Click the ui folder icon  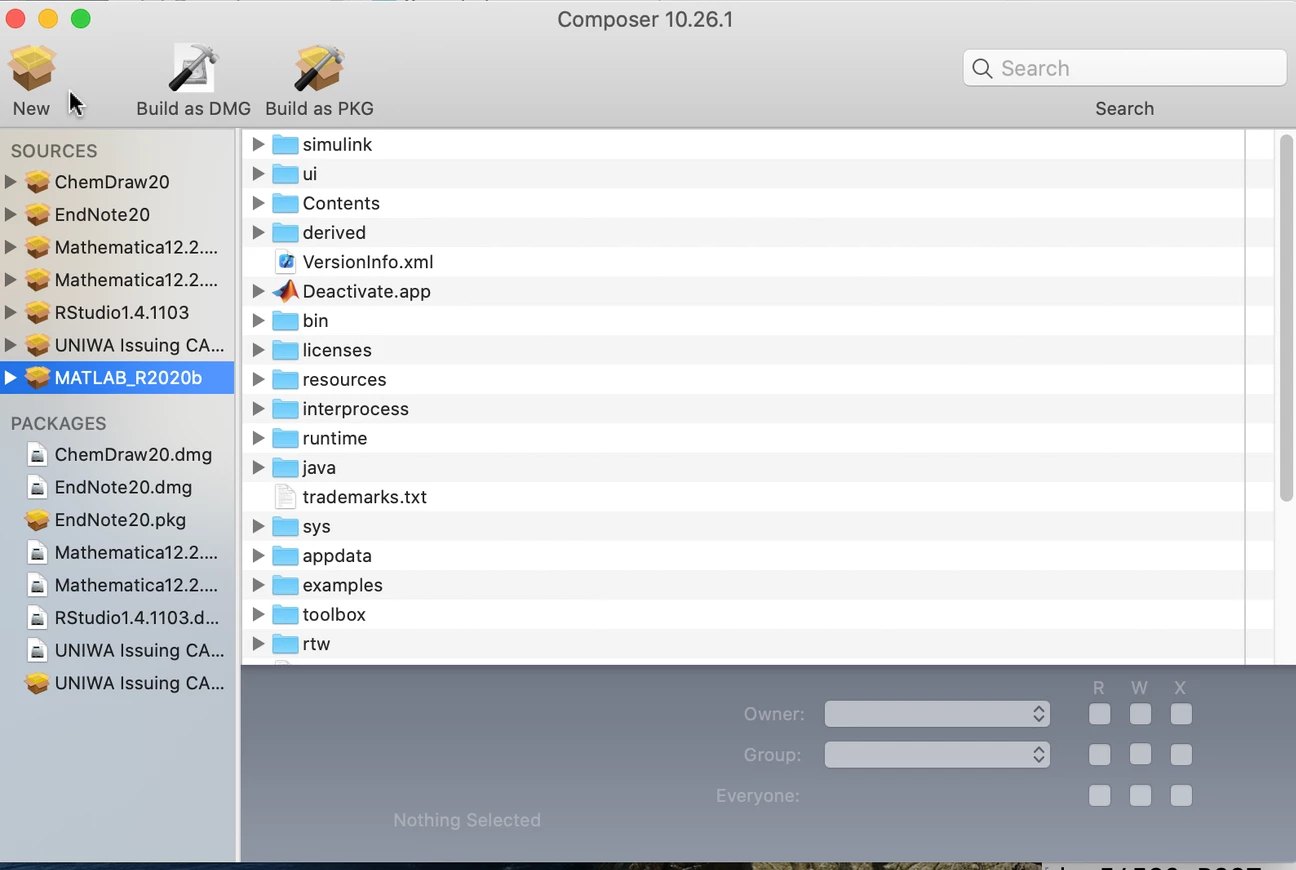[x=286, y=174]
